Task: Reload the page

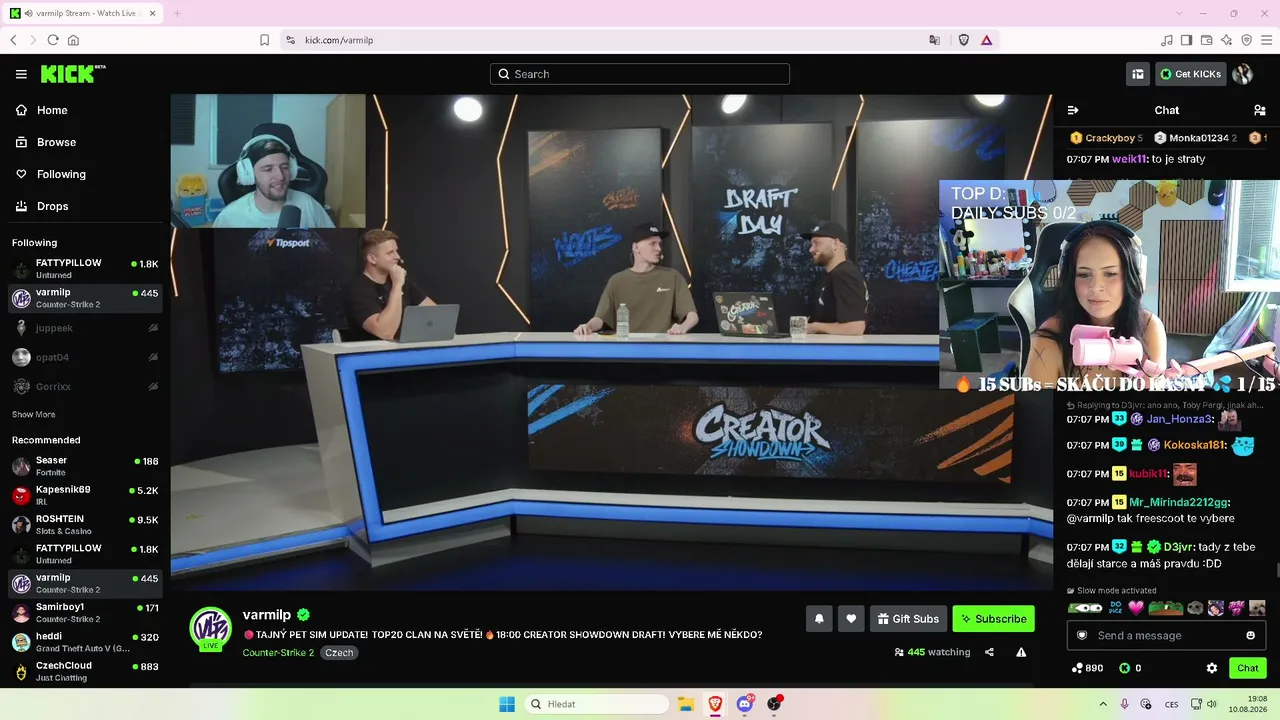Action: [x=53, y=40]
